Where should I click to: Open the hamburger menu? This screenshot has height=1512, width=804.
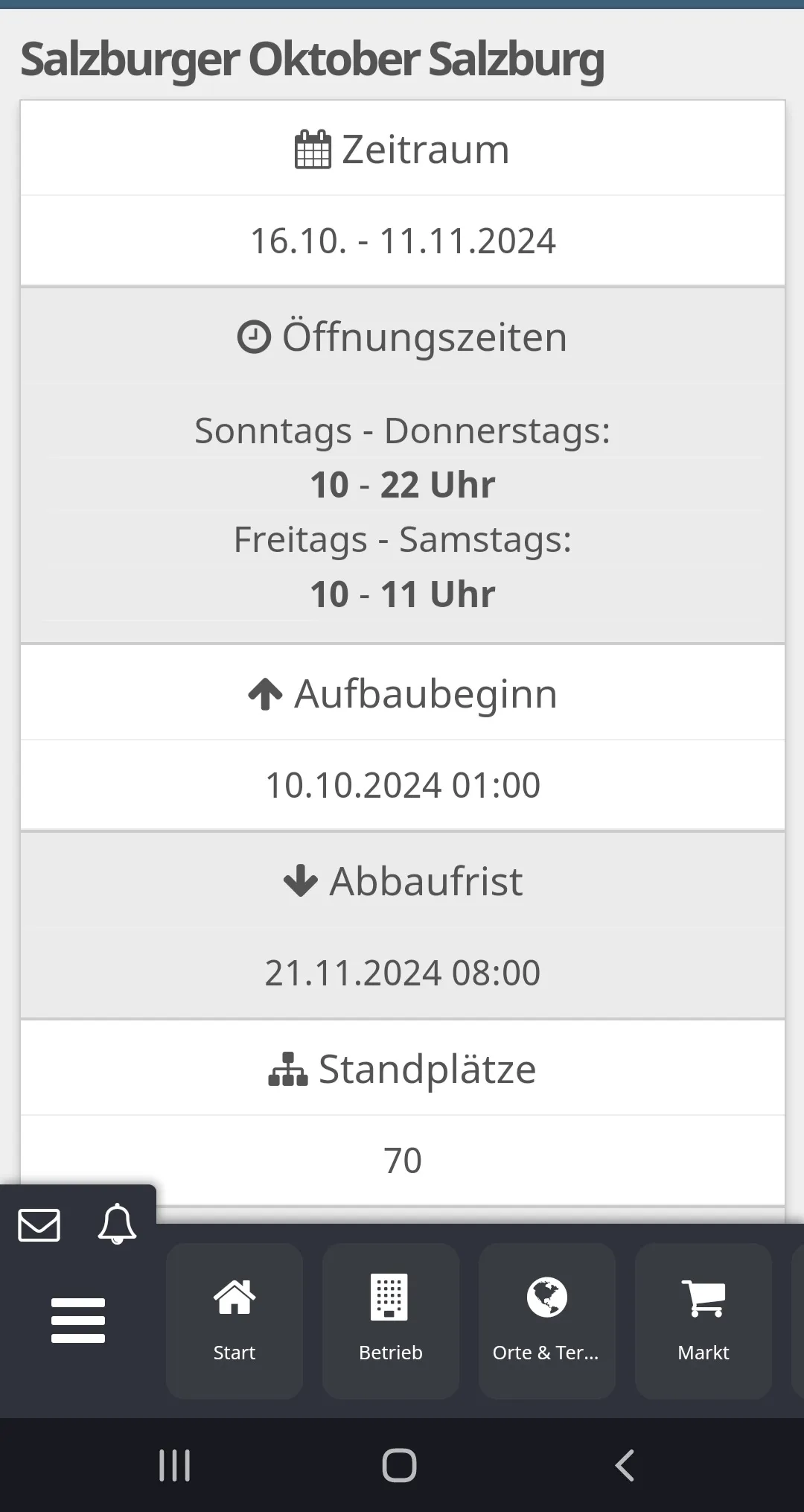pos(78,1321)
